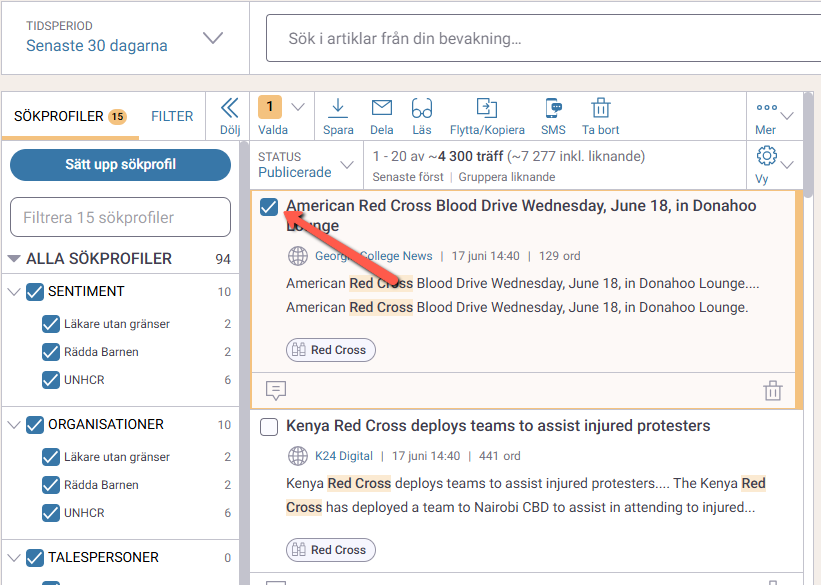
Task: Collapse the SENTIMENT group chevron
Action: point(14,292)
